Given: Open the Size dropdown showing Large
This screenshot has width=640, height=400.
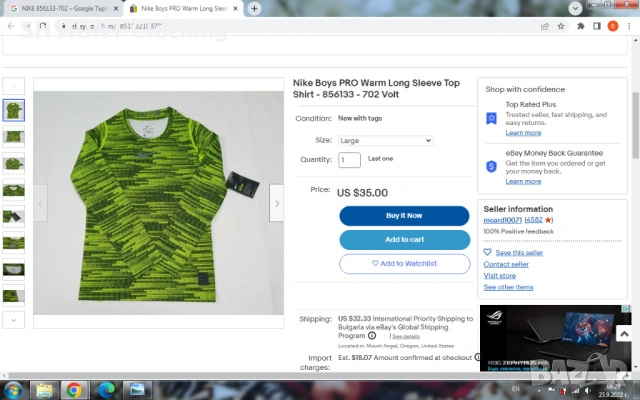Looking at the screenshot, I should (386, 140).
